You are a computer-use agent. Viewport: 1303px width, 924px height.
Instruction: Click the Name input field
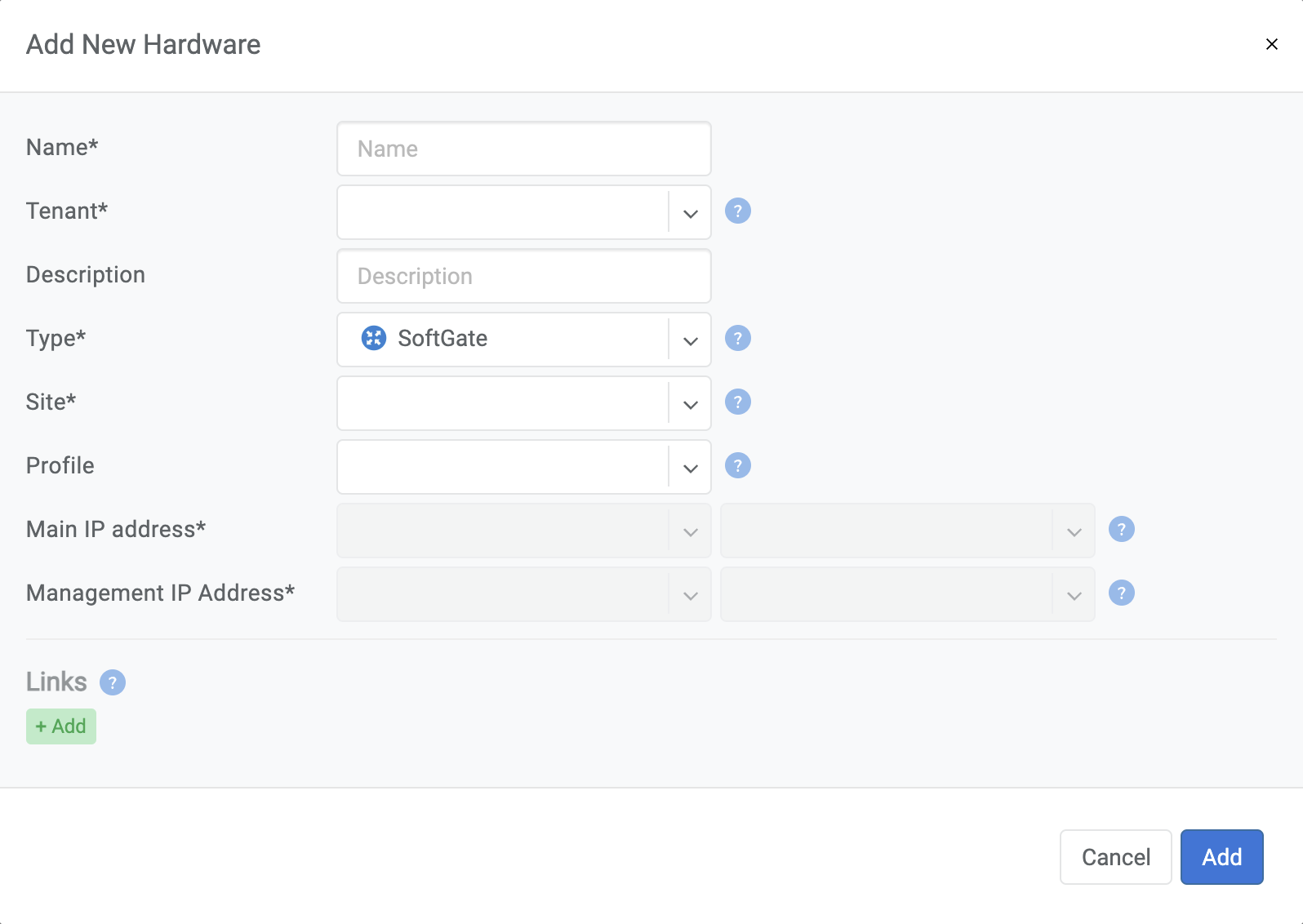point(523,149)
